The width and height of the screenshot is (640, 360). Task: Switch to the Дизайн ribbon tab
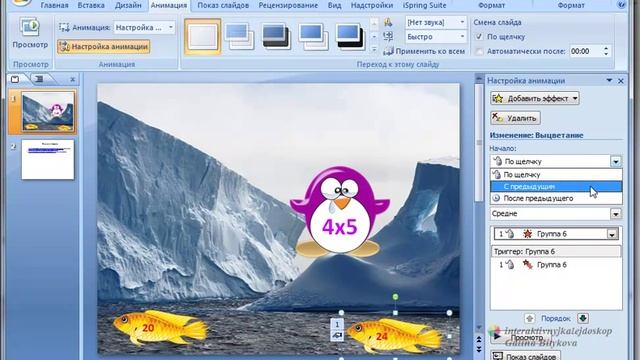128,5
